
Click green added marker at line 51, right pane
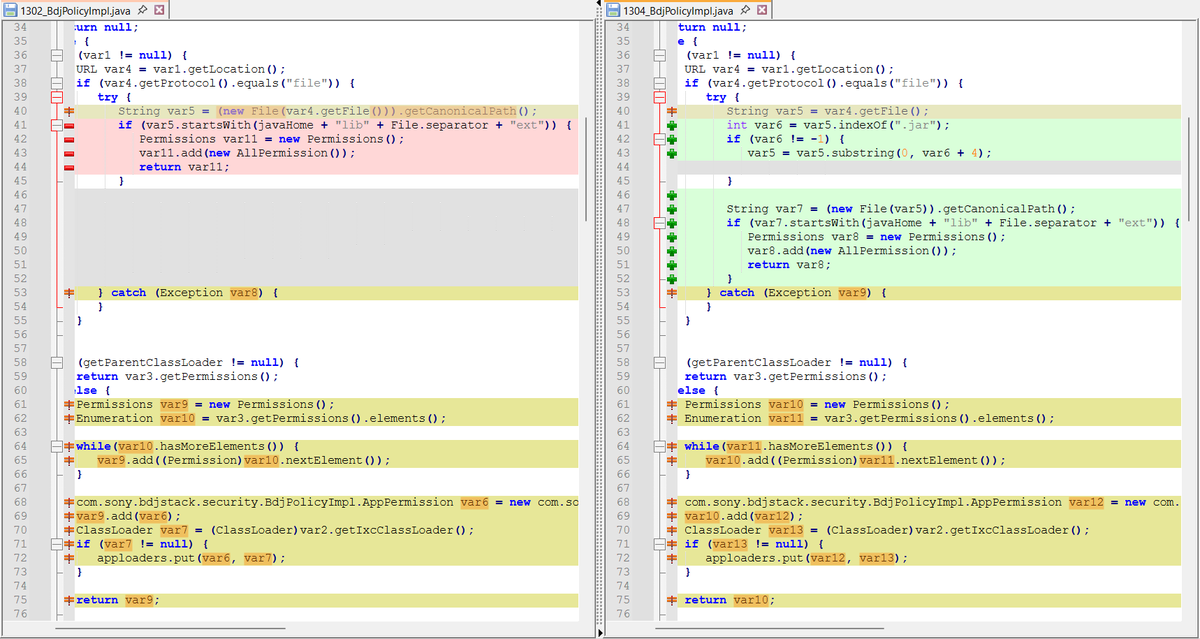(x=673, y=265)
